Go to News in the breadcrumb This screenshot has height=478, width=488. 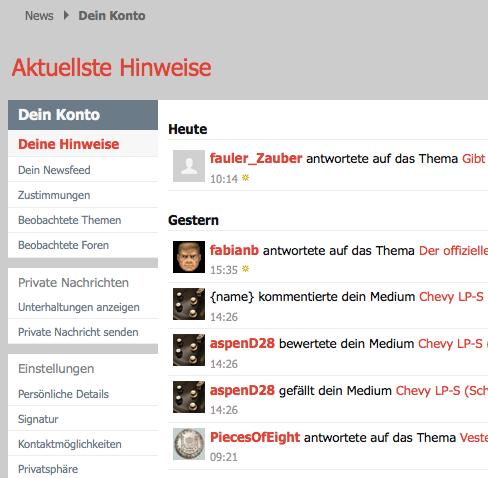pos(39,16)
